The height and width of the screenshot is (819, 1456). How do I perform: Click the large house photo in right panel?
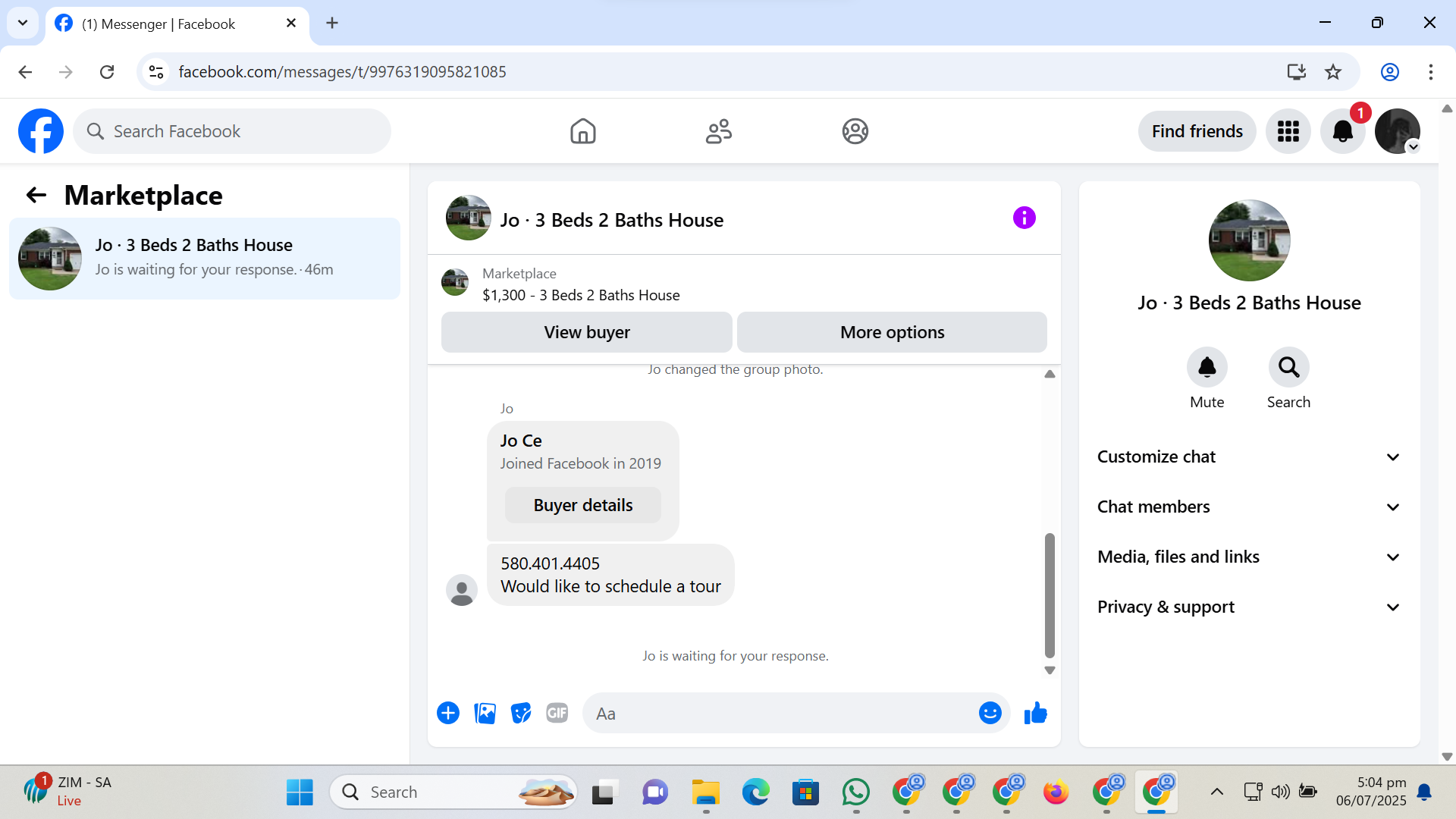[1249, 240]
